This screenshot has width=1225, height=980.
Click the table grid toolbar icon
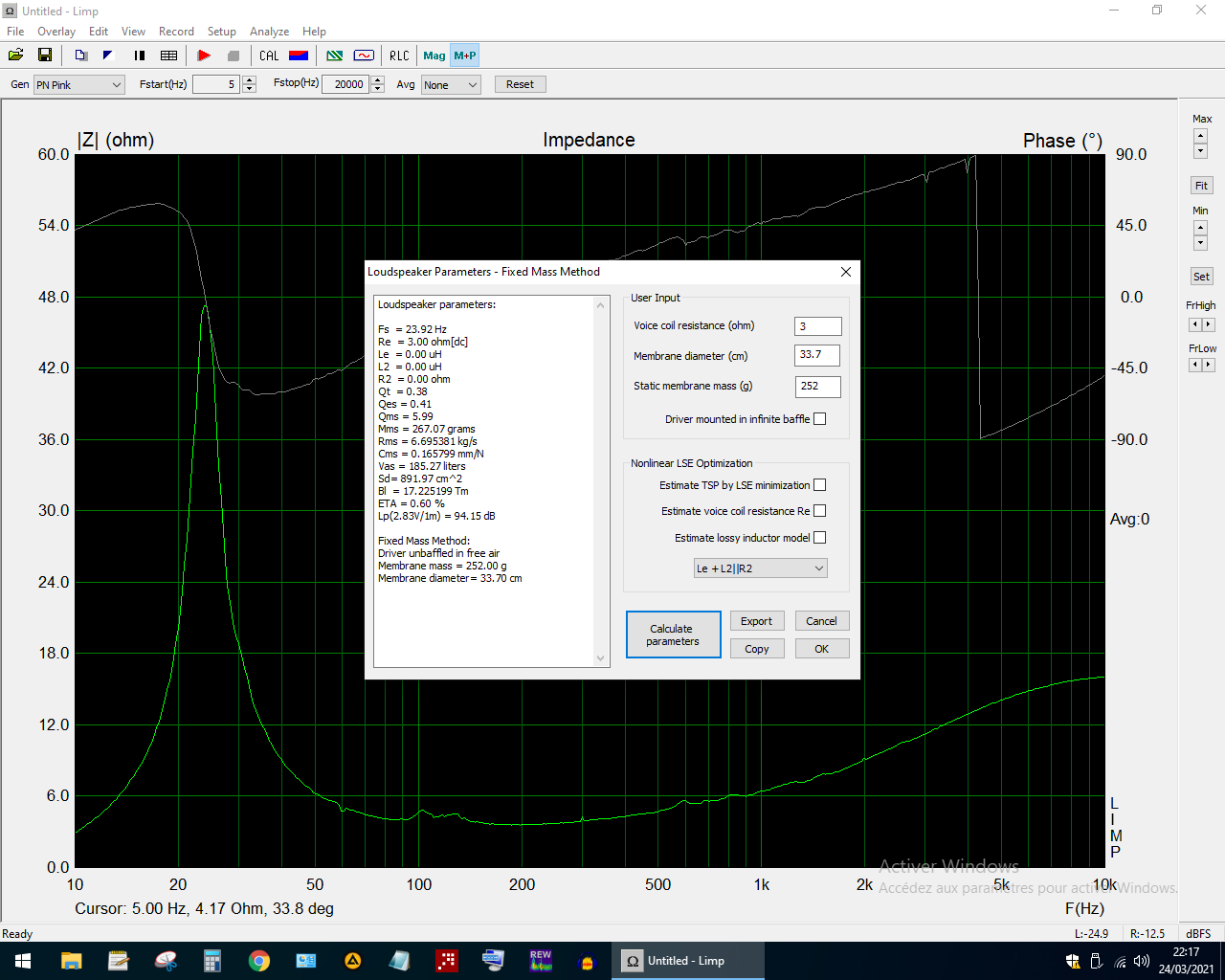click(x=169, y=56)
